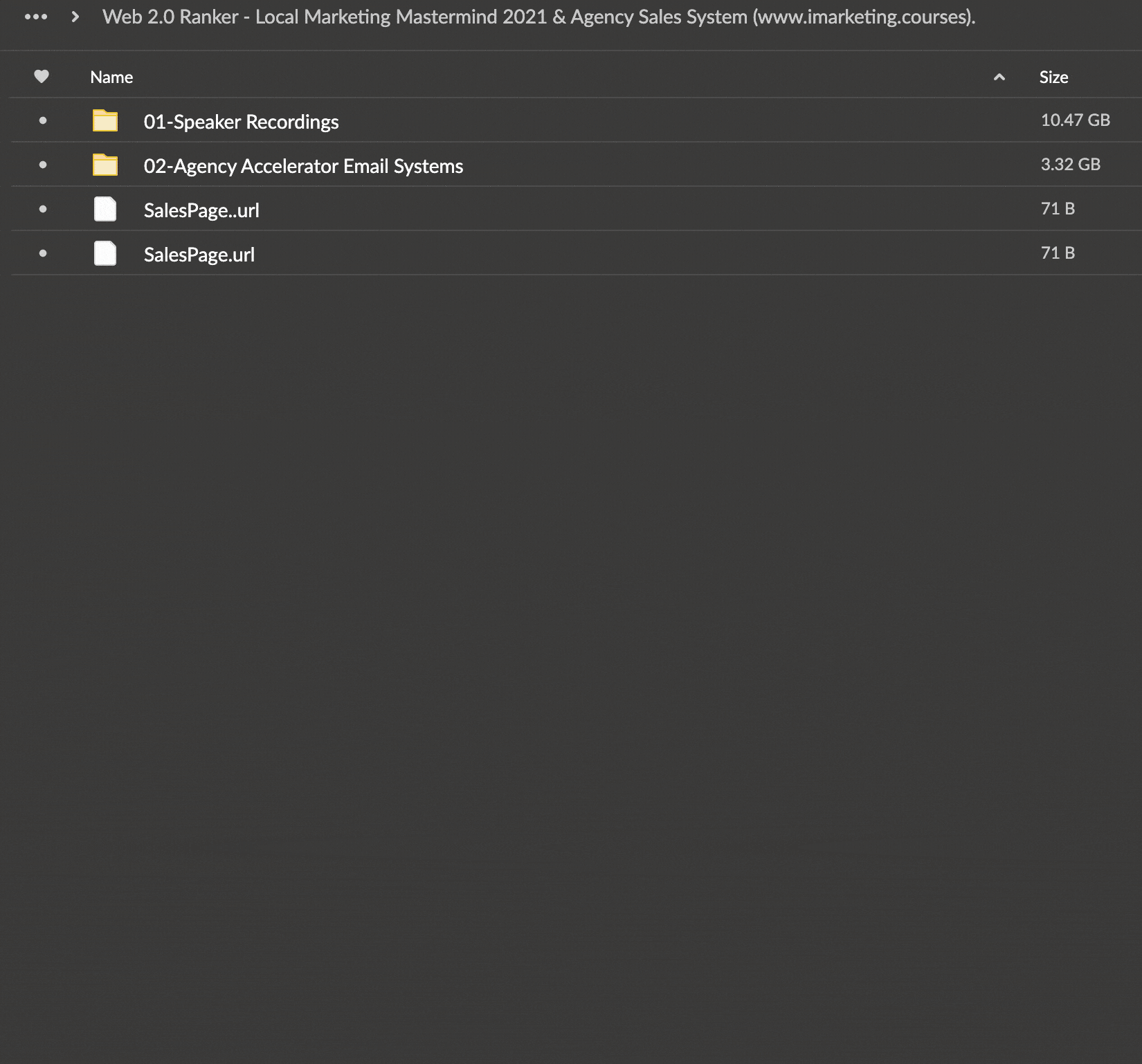Viewport: 1142px width, 1064px height.
Task: Open the SalesPage..url file name with two dots
Action: pyautogui.click(x=201, y=210)
